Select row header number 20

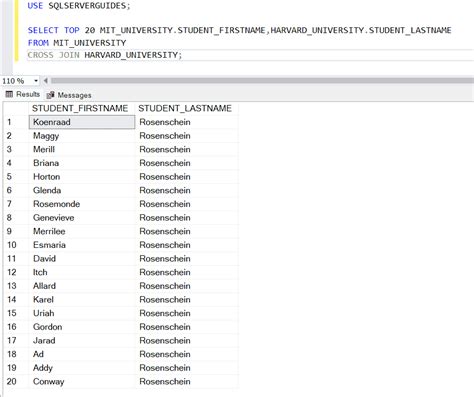16,382
